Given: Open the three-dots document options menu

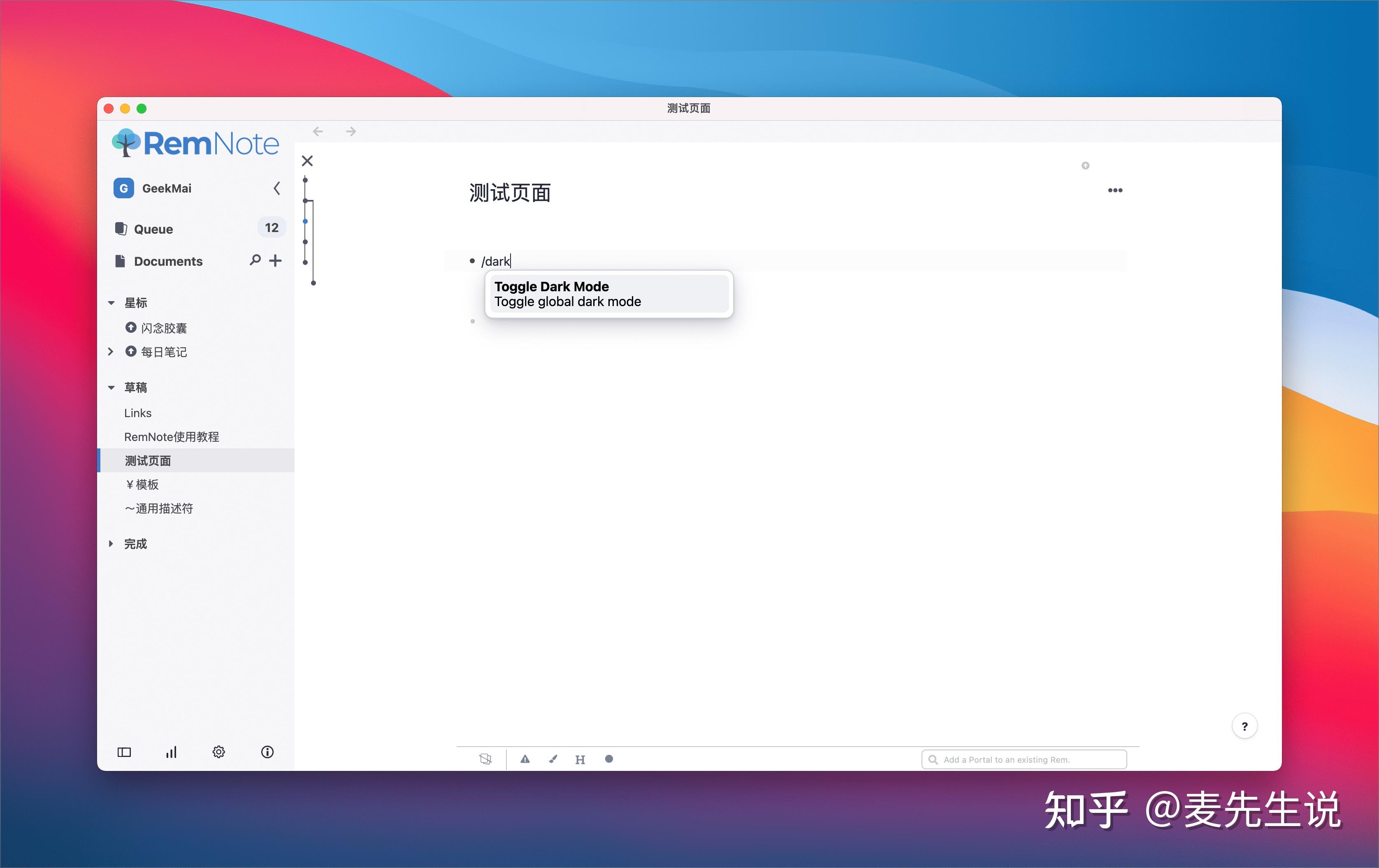Looking at the screenshot, I should click(x=1114, y=190).
